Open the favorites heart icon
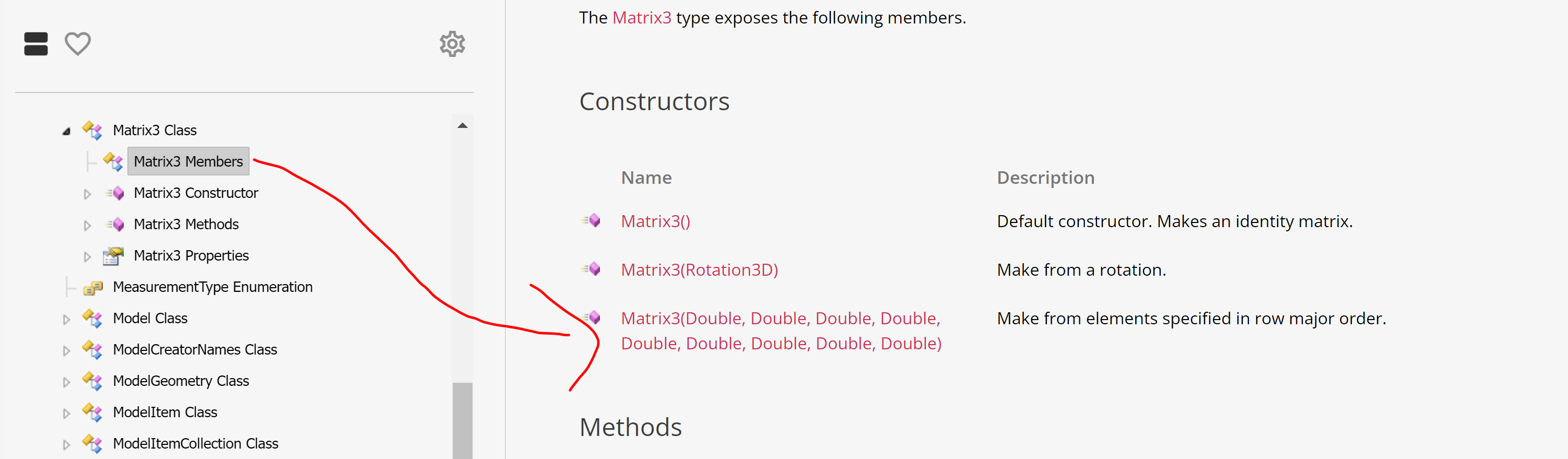The image size is (1568, 459). [x=77, y=44]
